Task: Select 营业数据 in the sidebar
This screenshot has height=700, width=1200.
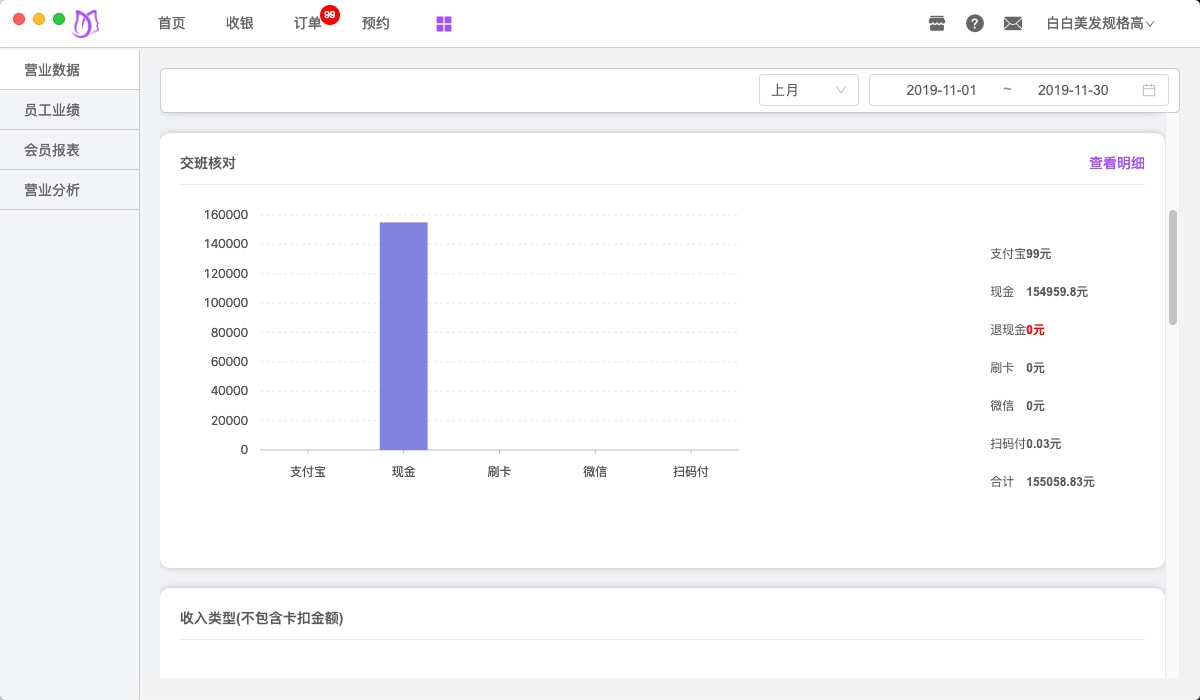Action: tap(52, 70)
